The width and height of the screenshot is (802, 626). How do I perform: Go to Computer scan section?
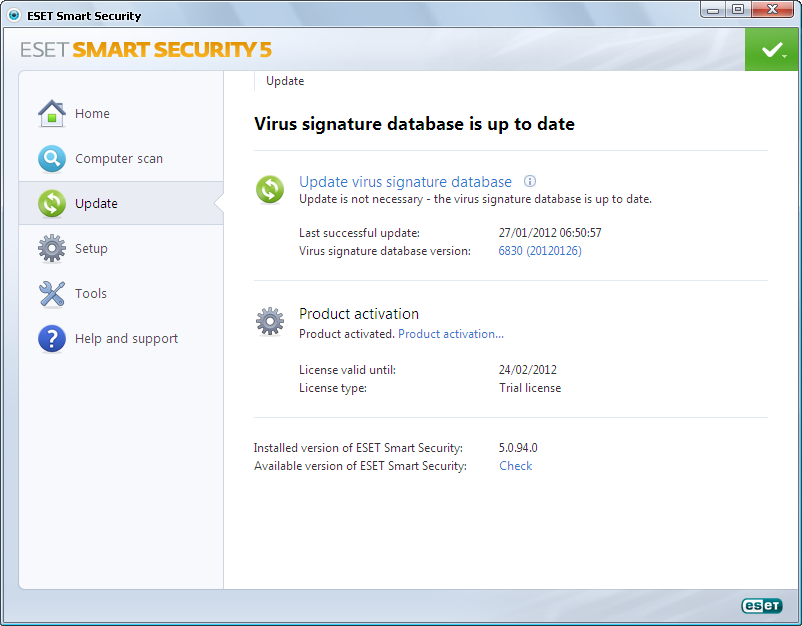point(118,159)
